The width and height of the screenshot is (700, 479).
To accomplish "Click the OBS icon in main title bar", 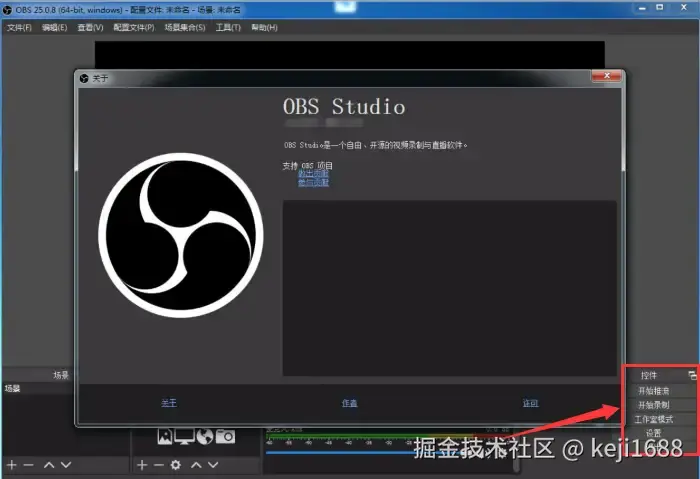I will click(x=7, y=9).
